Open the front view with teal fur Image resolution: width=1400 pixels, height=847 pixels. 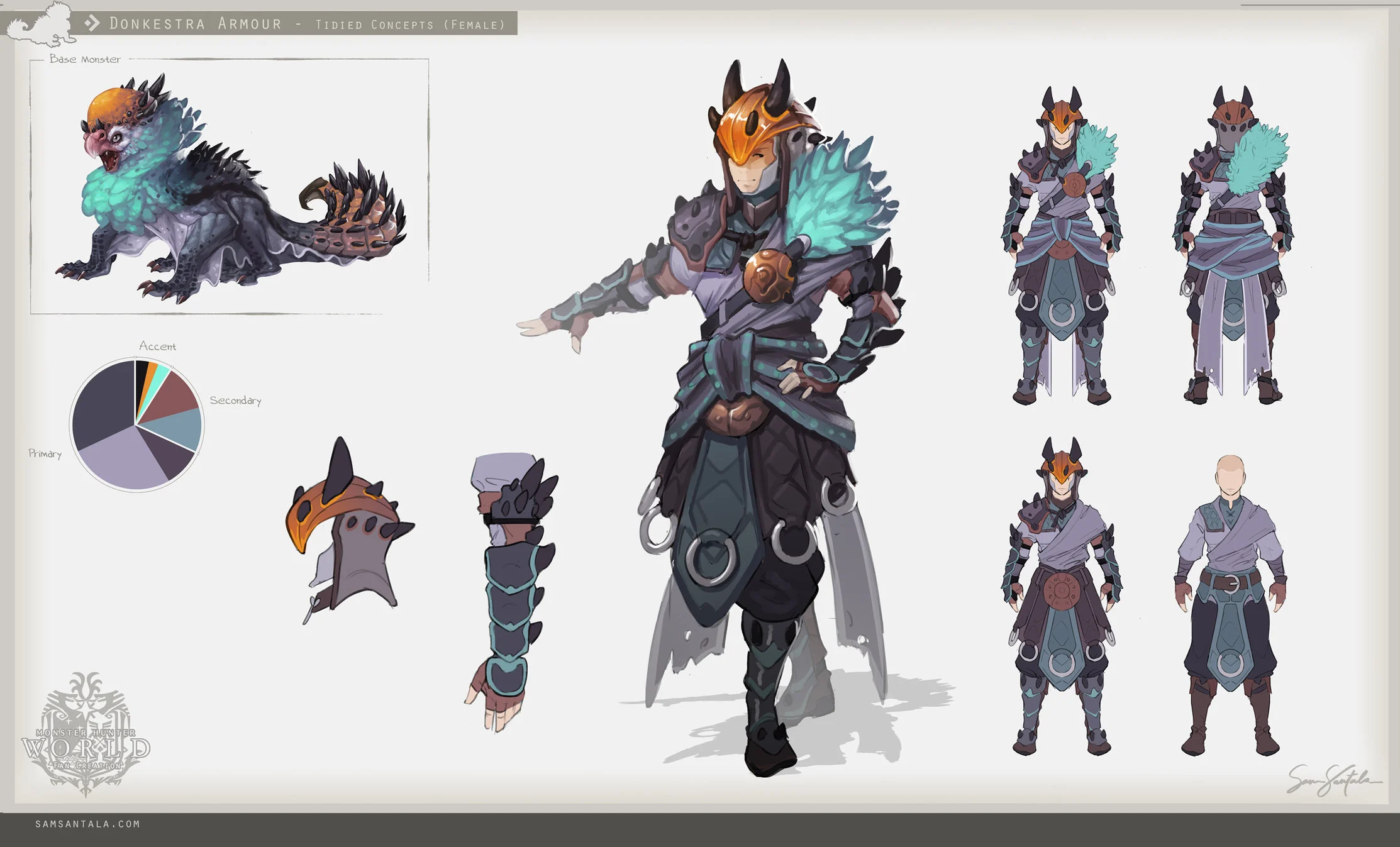pos(1062,245)
